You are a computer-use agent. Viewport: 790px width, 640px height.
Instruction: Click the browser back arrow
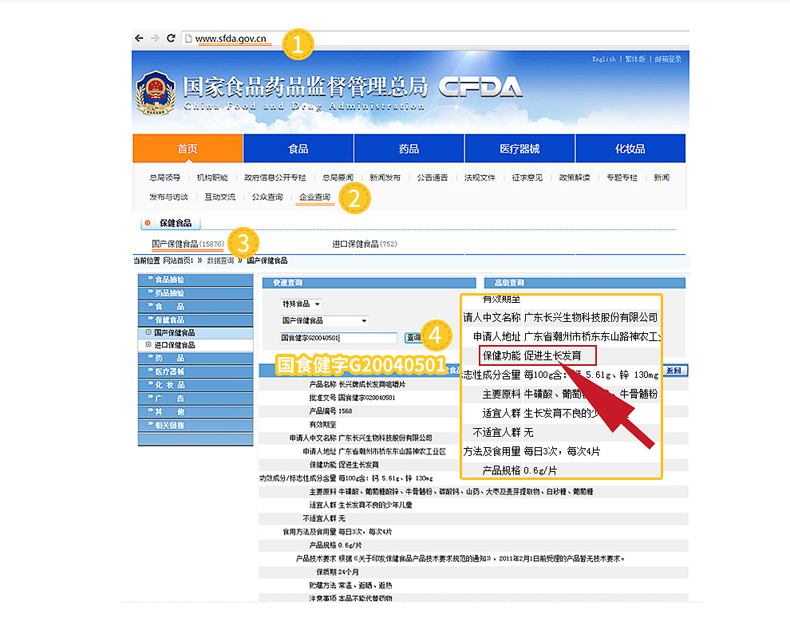(x=138, y=38)
